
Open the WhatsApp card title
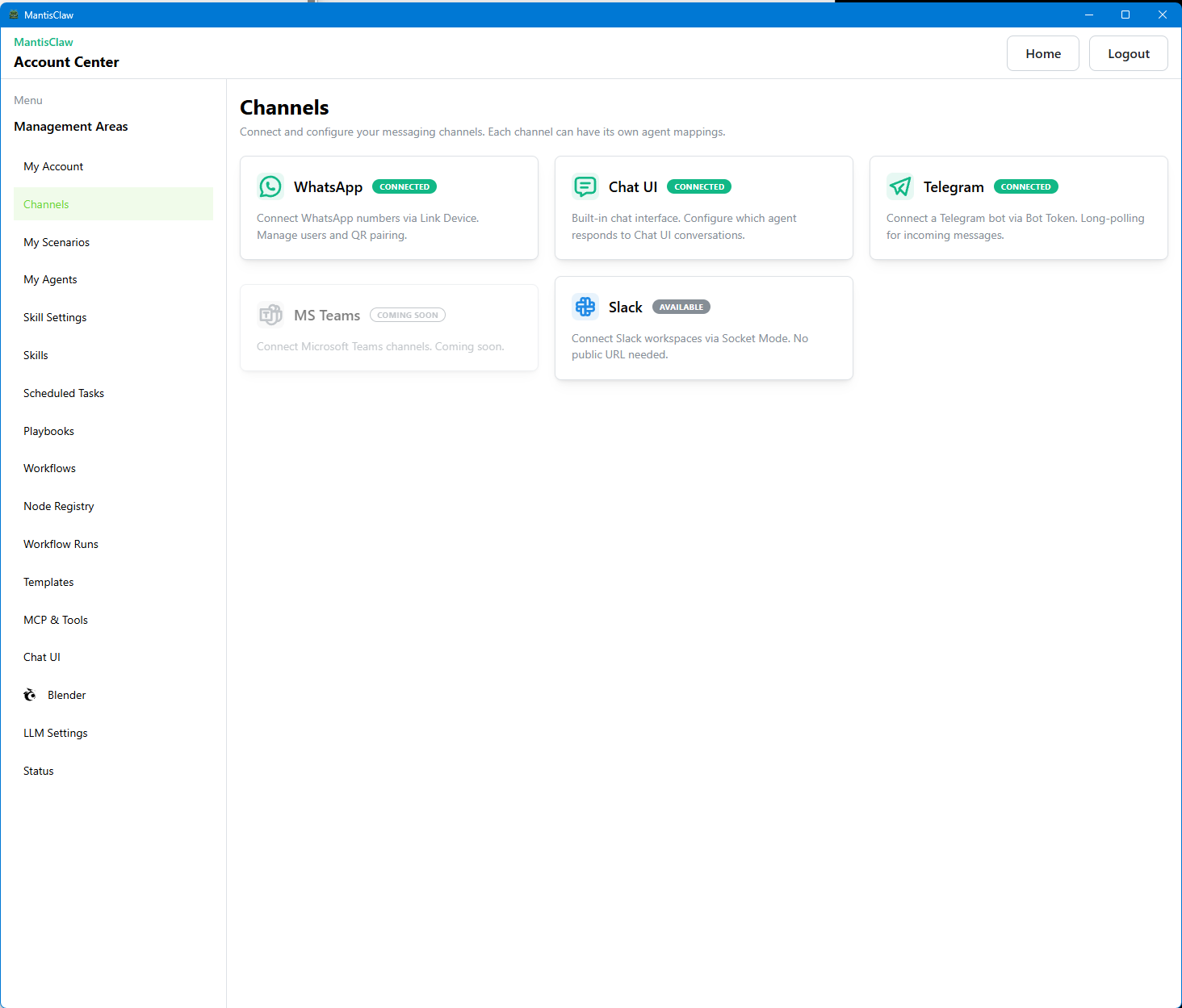[x=328, y=186]
